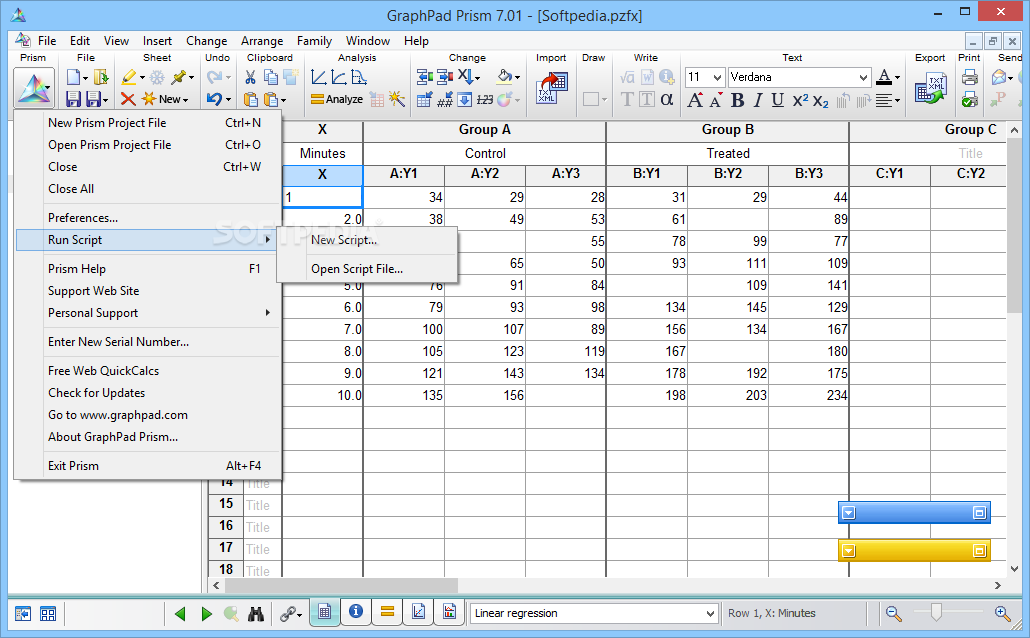The height and width of the screenshot is (638, 1030).
Task: Click the Print printer icon
Action: tap(970, 78)
